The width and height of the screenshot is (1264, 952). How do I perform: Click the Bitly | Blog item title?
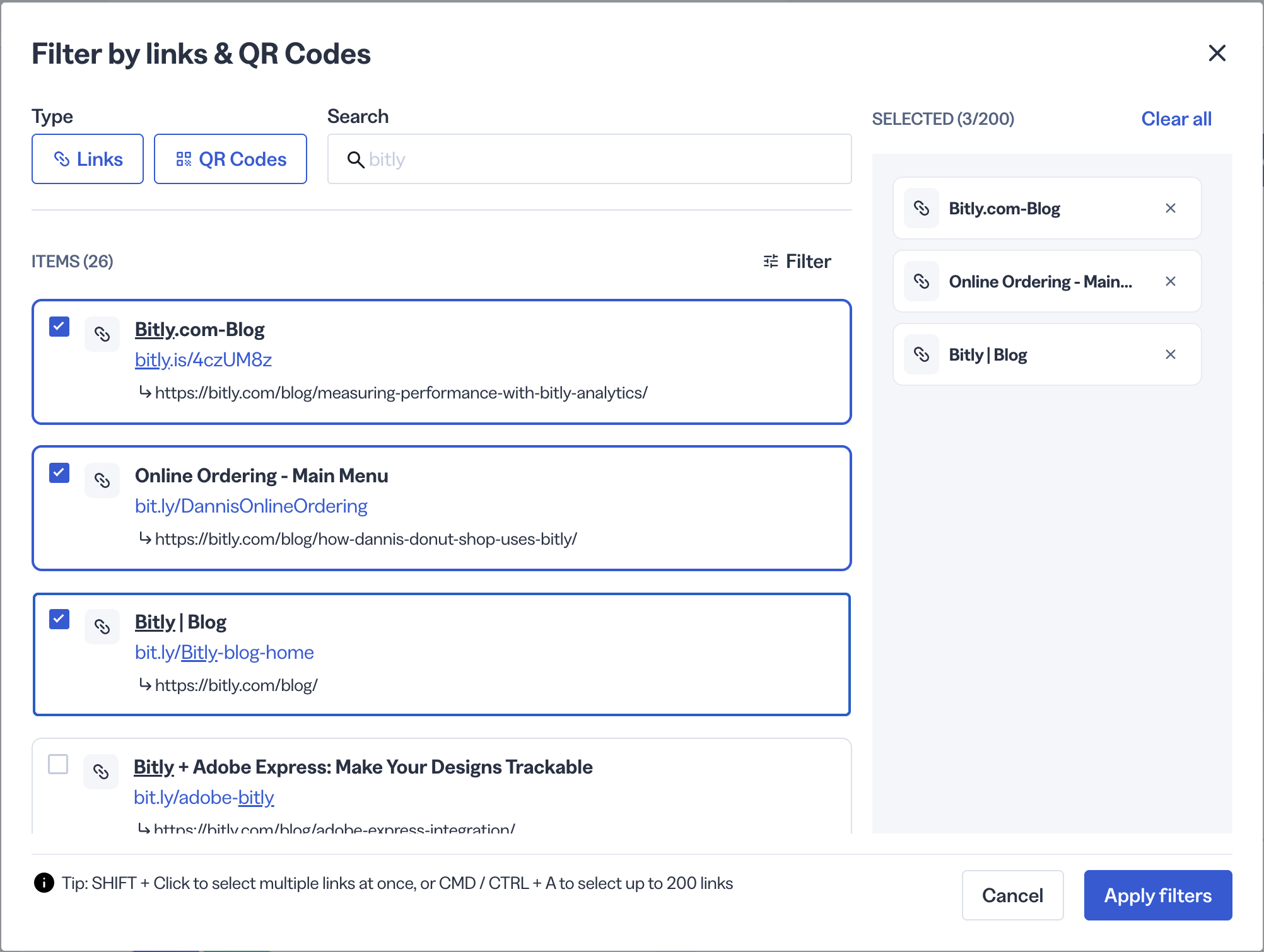click(x=181, y=622)
